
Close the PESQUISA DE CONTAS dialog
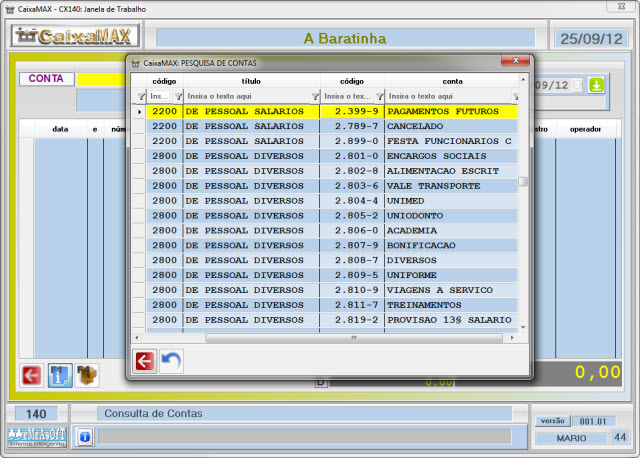coord(516,62)
